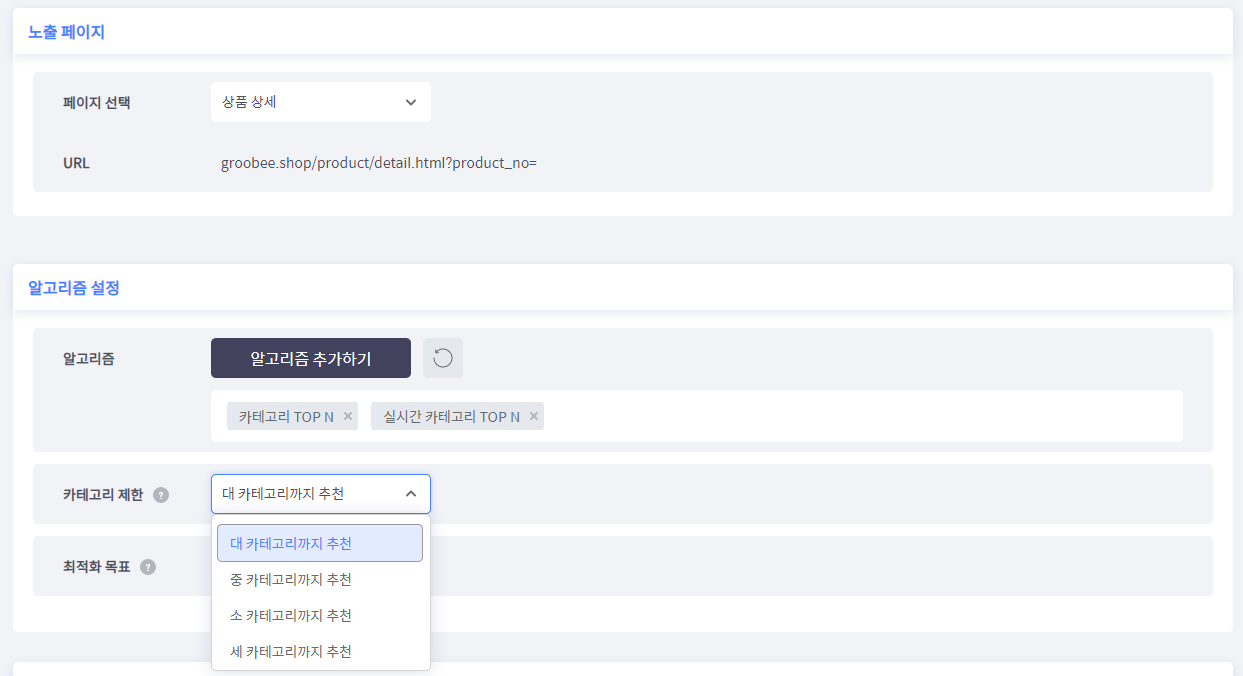Select 중 카테고리까지 추천 option
Screen dimensions: 1243x676
(320, 580)
